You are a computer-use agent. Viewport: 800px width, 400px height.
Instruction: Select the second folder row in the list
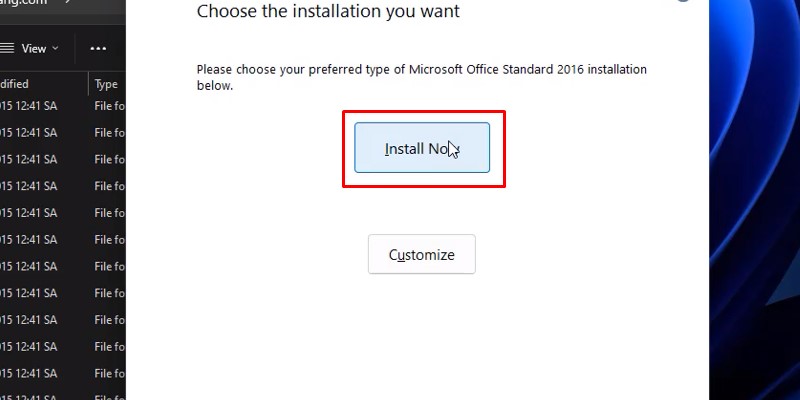point(60,133)
